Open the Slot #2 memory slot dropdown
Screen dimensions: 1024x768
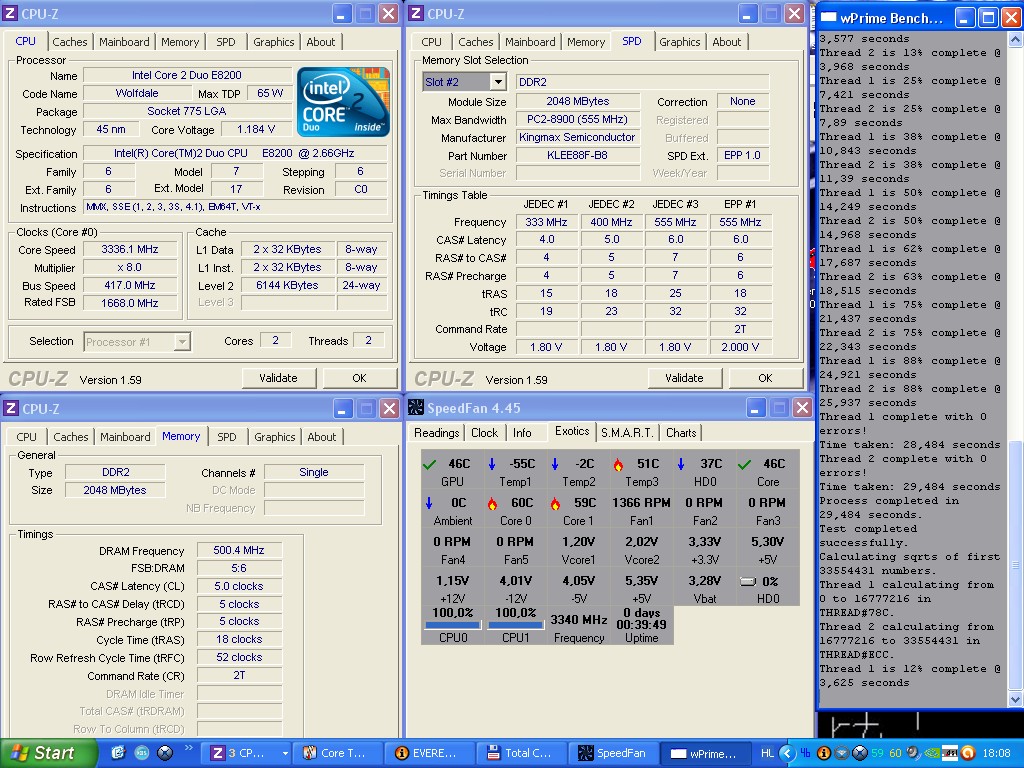tap(498, 82)
